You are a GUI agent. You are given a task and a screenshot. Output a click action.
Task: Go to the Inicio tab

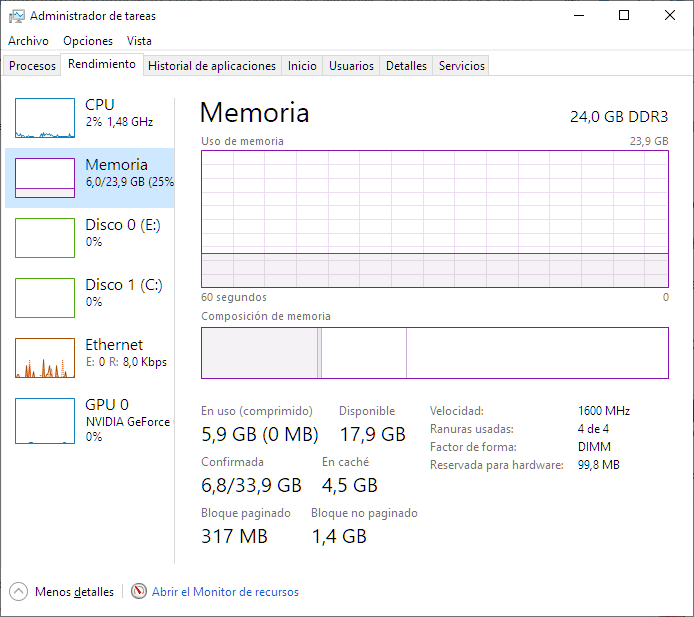(302, 66)
